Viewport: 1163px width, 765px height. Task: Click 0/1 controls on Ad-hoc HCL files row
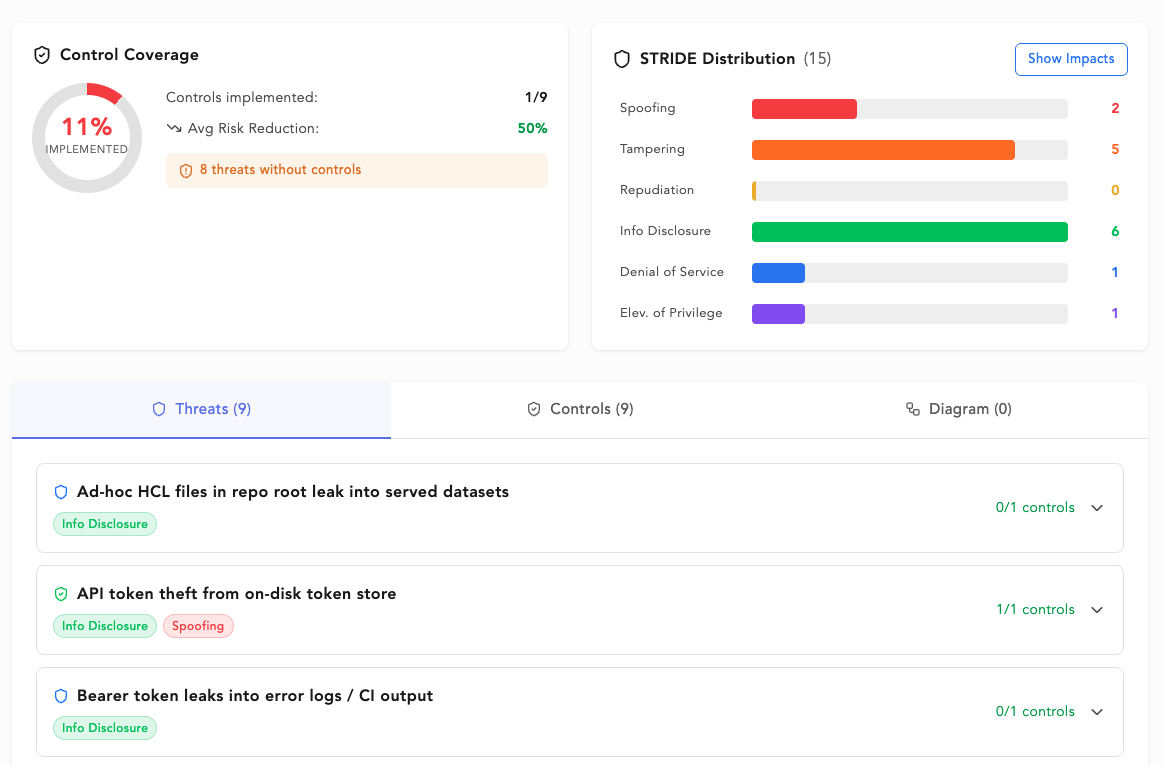[1035, 508]
